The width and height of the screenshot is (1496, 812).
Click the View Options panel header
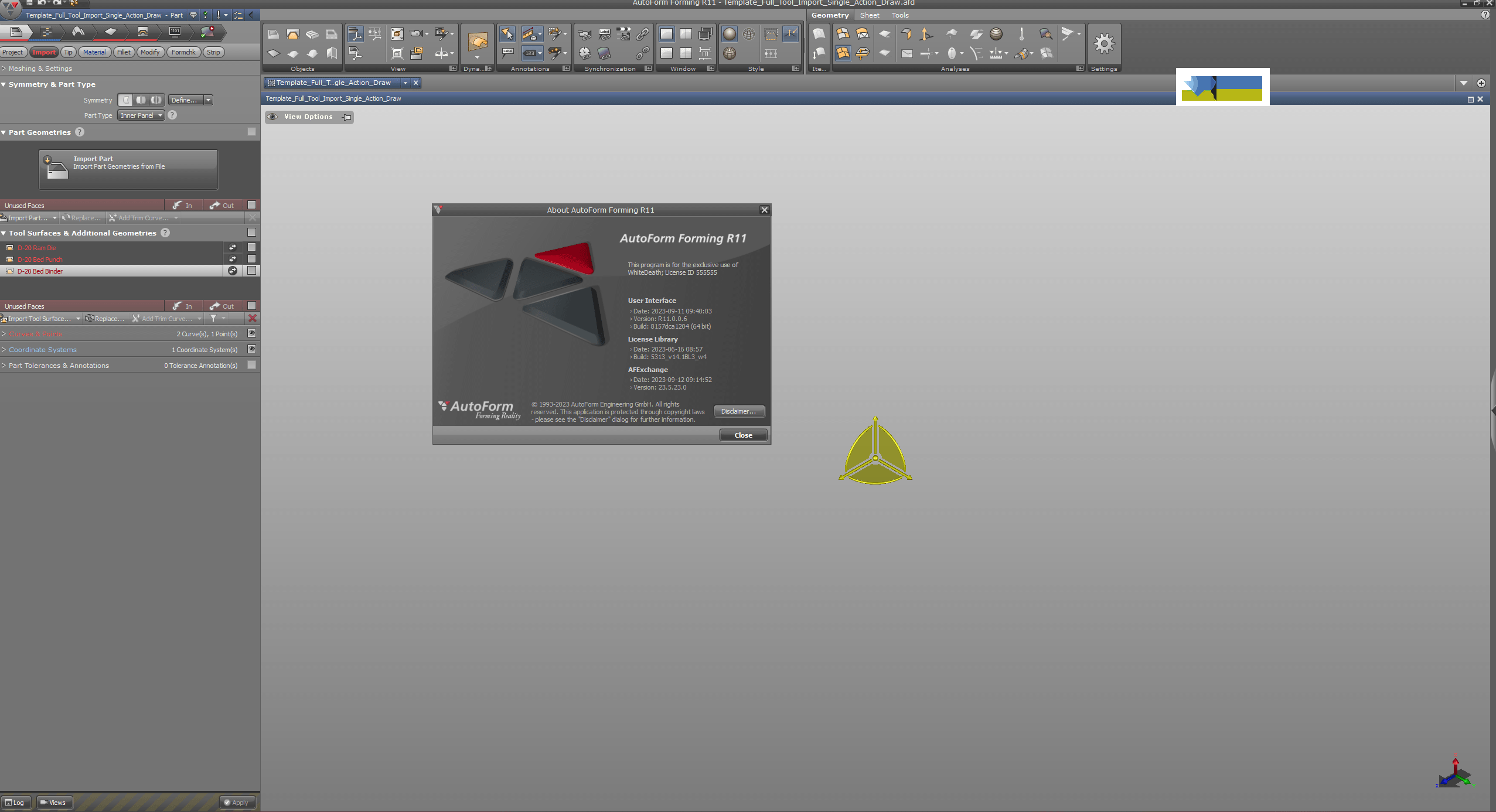pyautogui.click(x=308, y=117)
